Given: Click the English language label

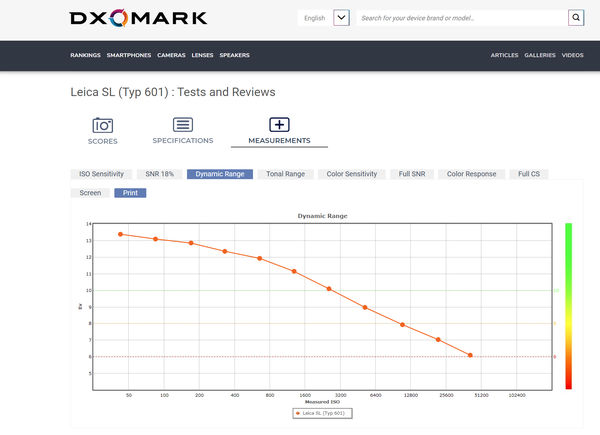Looking at the screenshot, I should [x=315, y=18].
